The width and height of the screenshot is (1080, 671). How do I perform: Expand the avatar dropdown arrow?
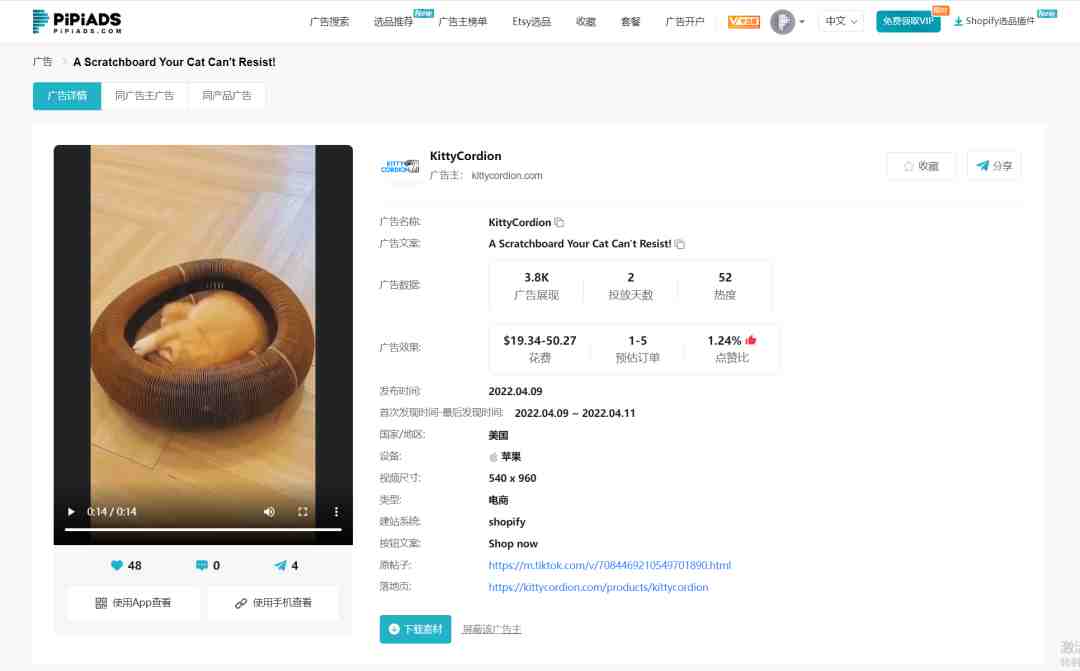click(x=802, y=21)
